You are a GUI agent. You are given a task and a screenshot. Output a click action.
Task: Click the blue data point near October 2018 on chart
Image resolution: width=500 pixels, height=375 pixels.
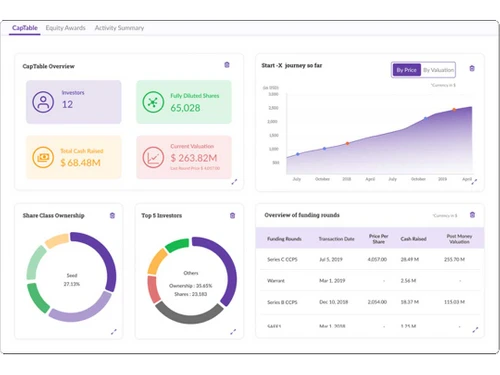pyautogui.click(x=425, y=118)
